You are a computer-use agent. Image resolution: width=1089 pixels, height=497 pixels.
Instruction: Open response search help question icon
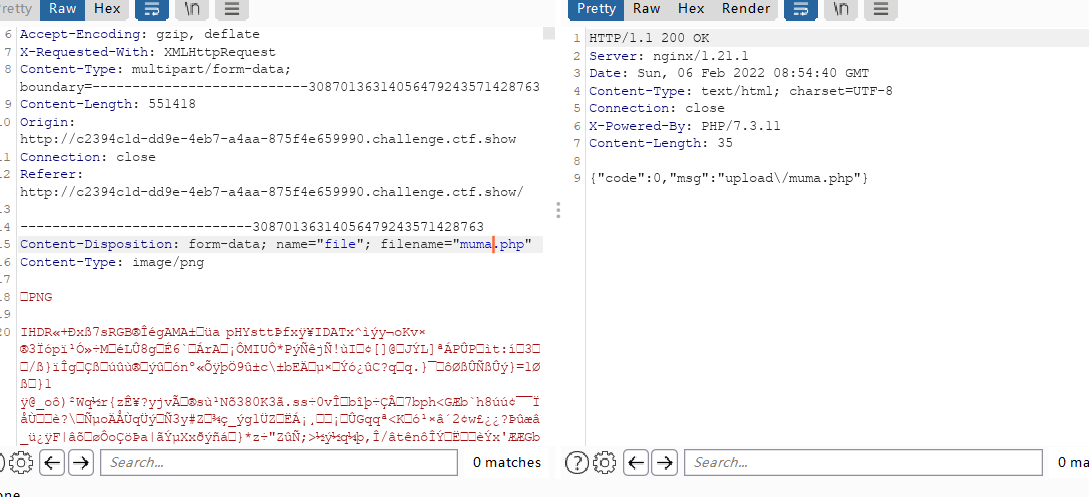(576, 462)
